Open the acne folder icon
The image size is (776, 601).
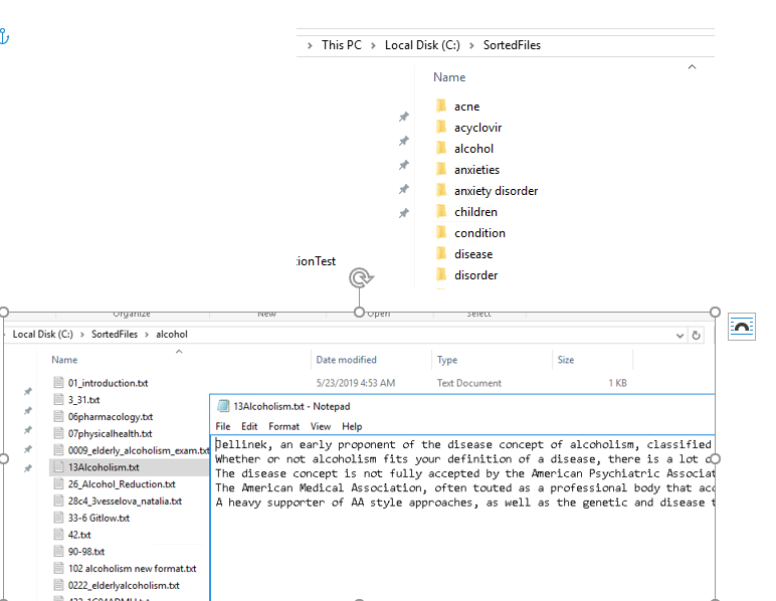pos(441,106)
